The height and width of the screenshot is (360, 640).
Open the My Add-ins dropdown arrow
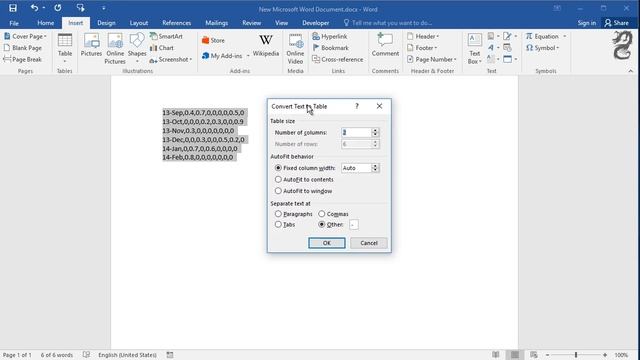pos(248,56)
